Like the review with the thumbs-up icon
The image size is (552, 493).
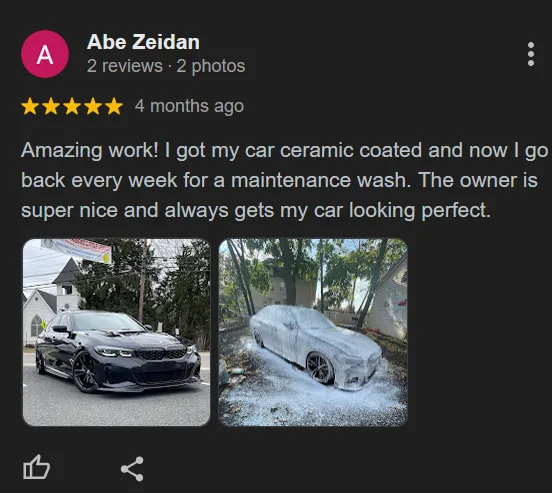pos(36,467)
